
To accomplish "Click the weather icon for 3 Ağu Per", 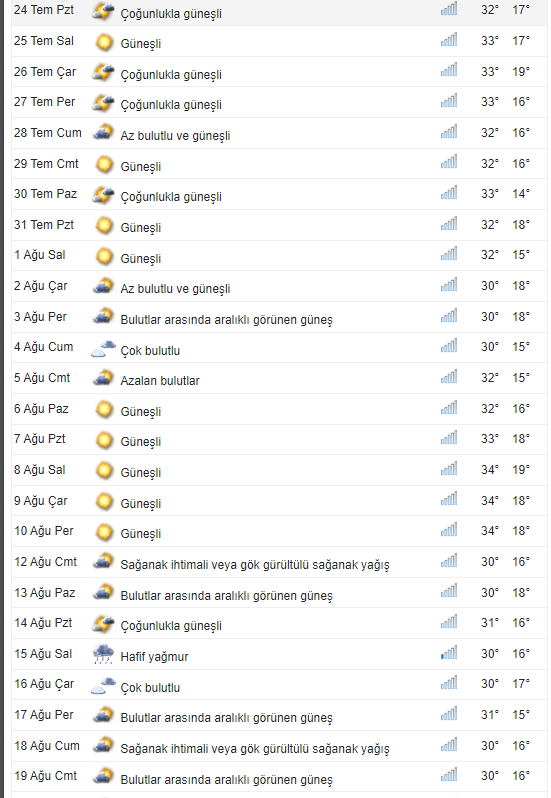I will pos(103,317).
